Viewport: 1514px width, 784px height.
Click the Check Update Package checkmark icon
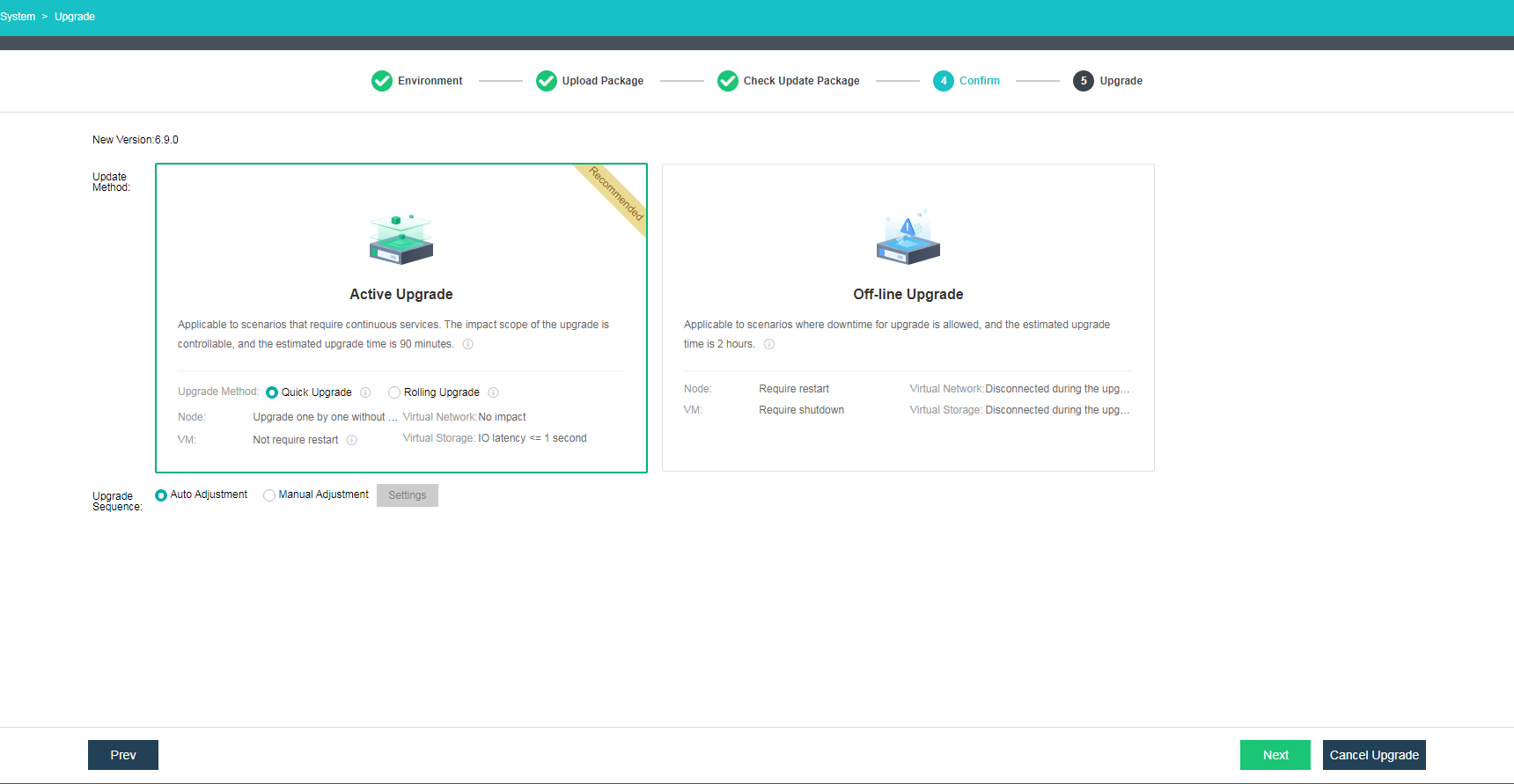click(x=728, y=81)
